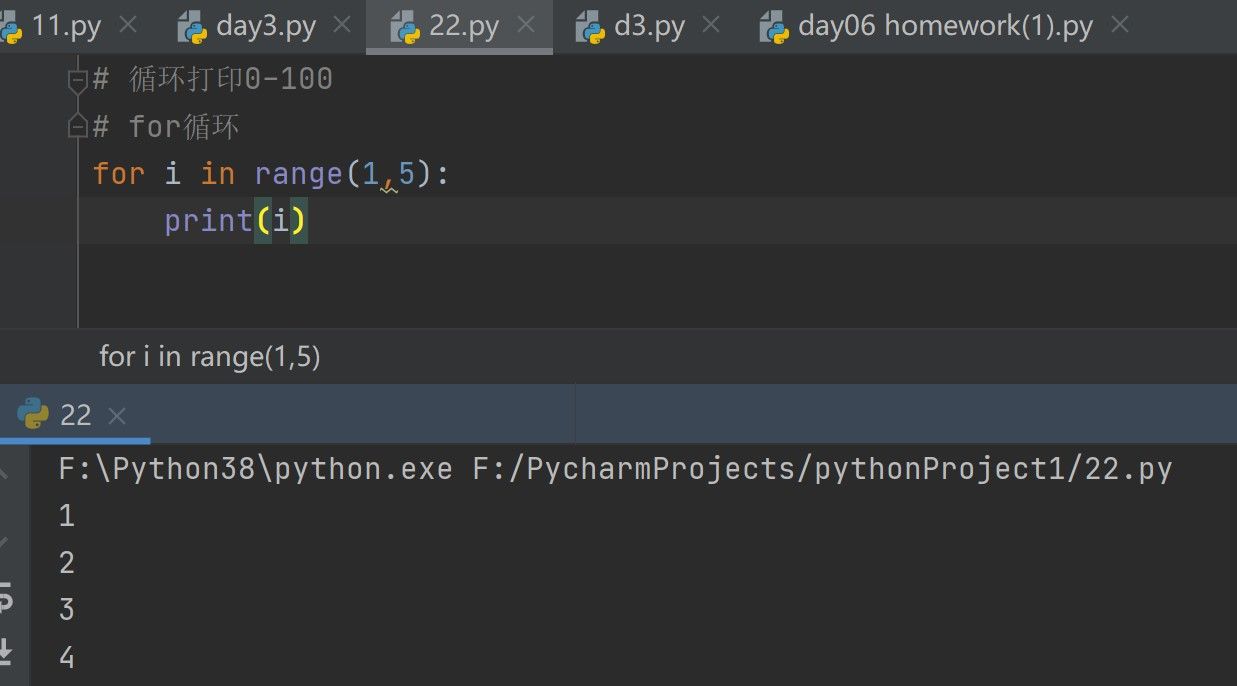Click the Python icon on day3.py tab
The image size is (1237, 686).
pyautogui.click(x=192, y=27)
